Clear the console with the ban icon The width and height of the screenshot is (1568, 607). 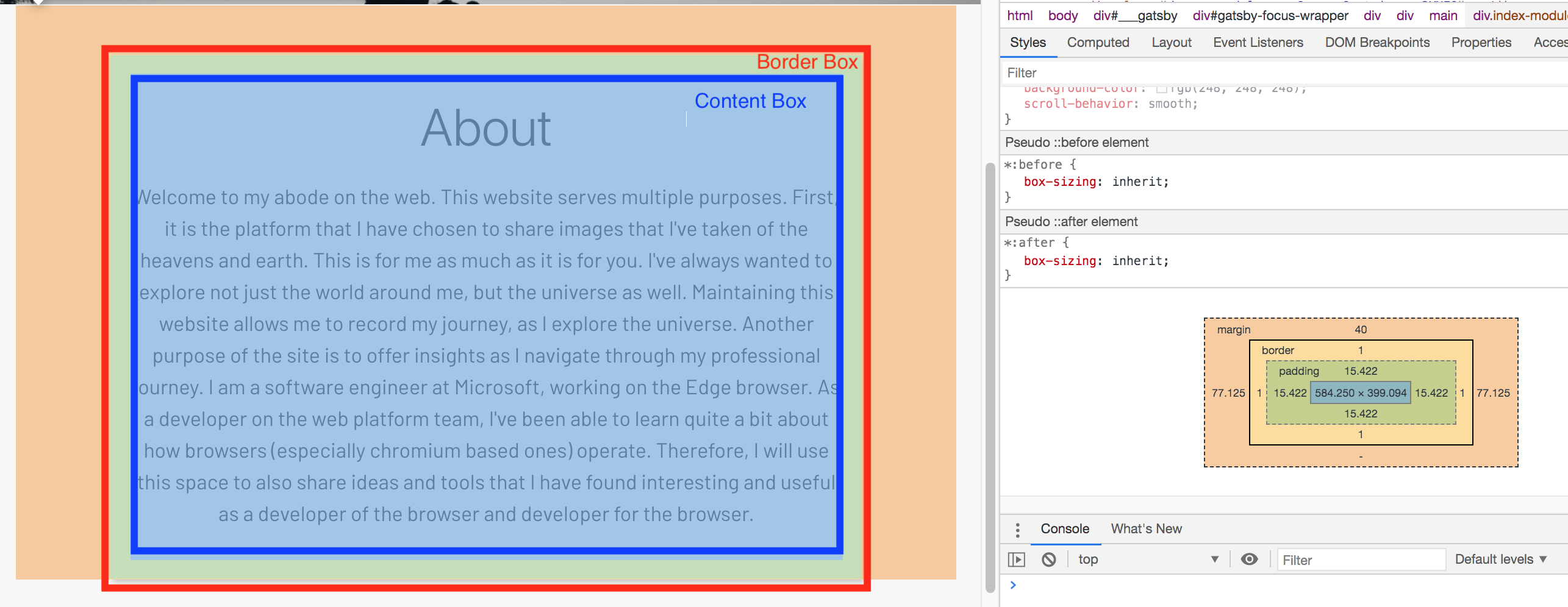(1048, 559)
